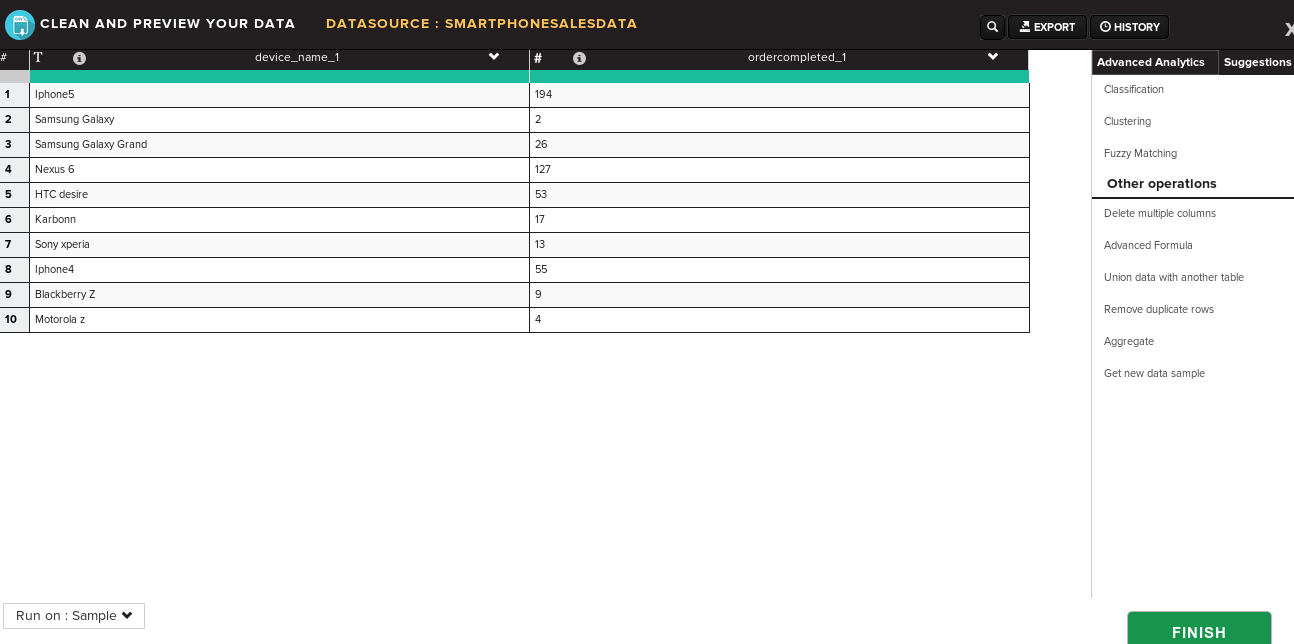Image resolution: width=1294 pixels, height=644 pixels.
Task: Click row number 1 header
Action: pos(14,95)
